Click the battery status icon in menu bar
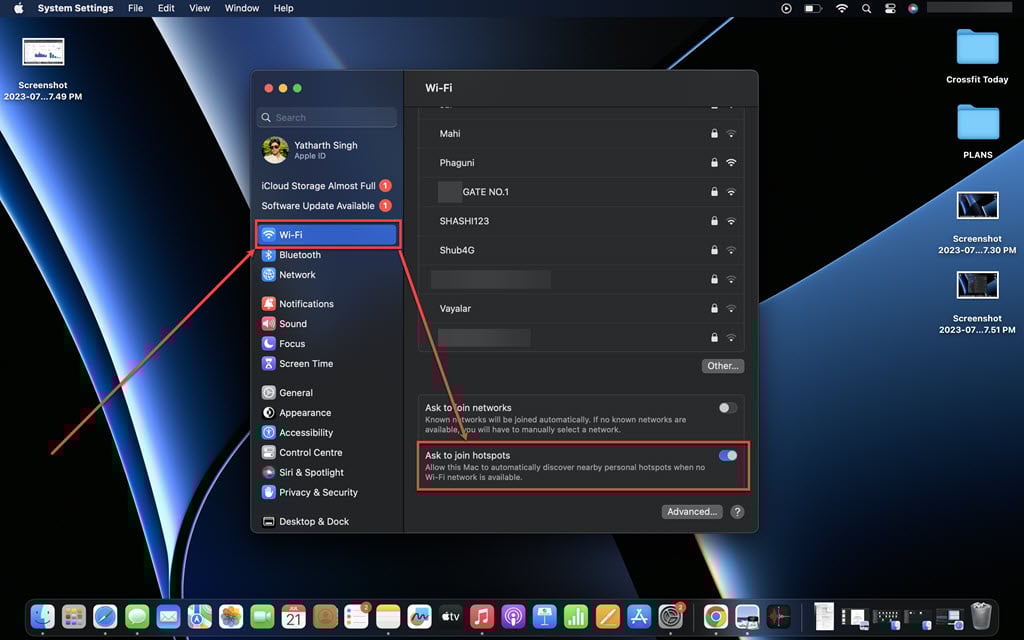 (813, 8)
